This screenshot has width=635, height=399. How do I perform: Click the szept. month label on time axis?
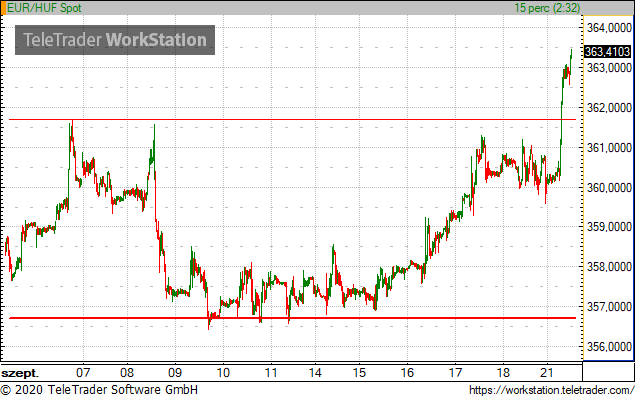pyautogui.click(x=20, y=373)
